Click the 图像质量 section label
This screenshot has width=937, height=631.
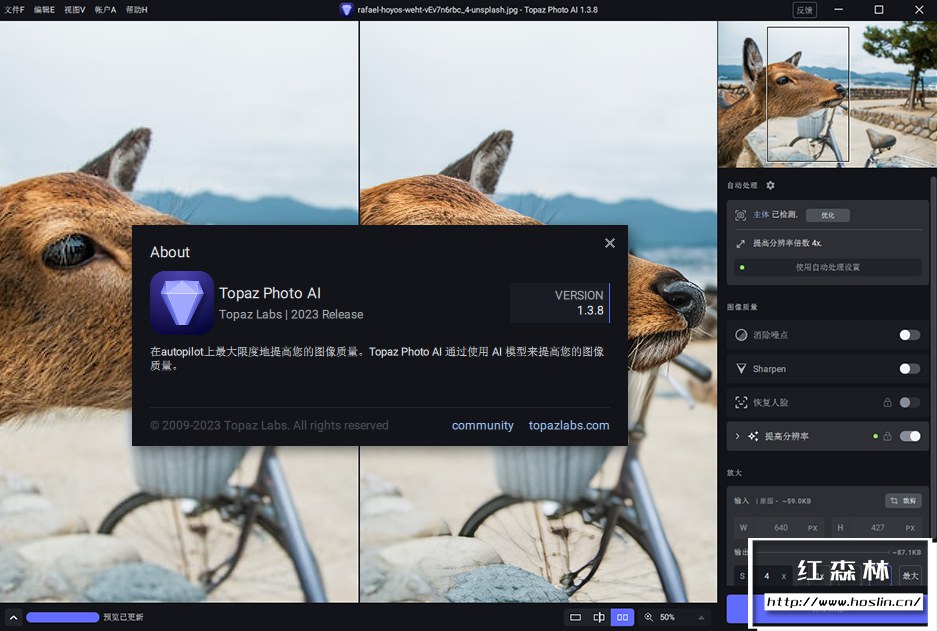coord(742,307)
